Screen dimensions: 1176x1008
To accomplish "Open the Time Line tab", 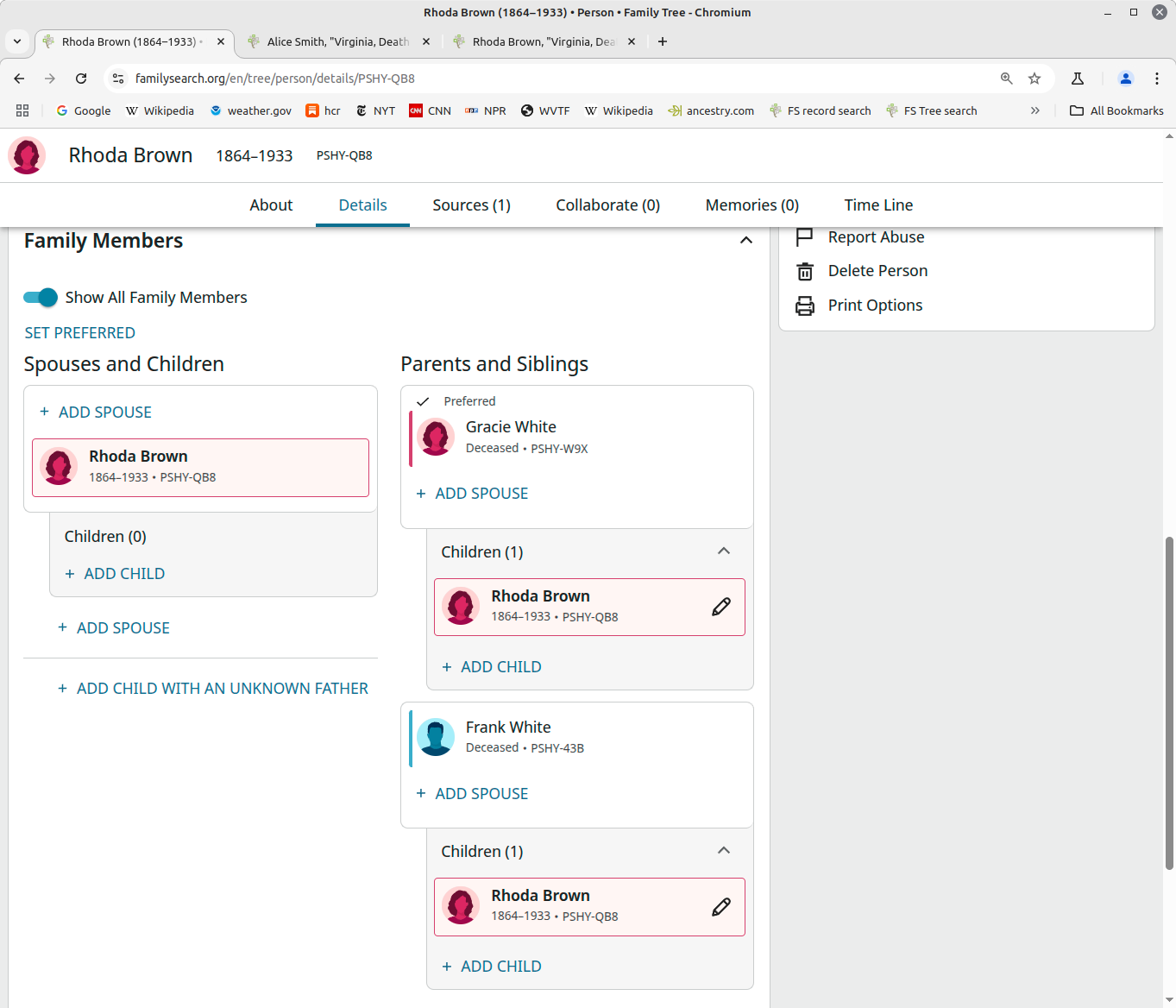I will coord(878,205).
